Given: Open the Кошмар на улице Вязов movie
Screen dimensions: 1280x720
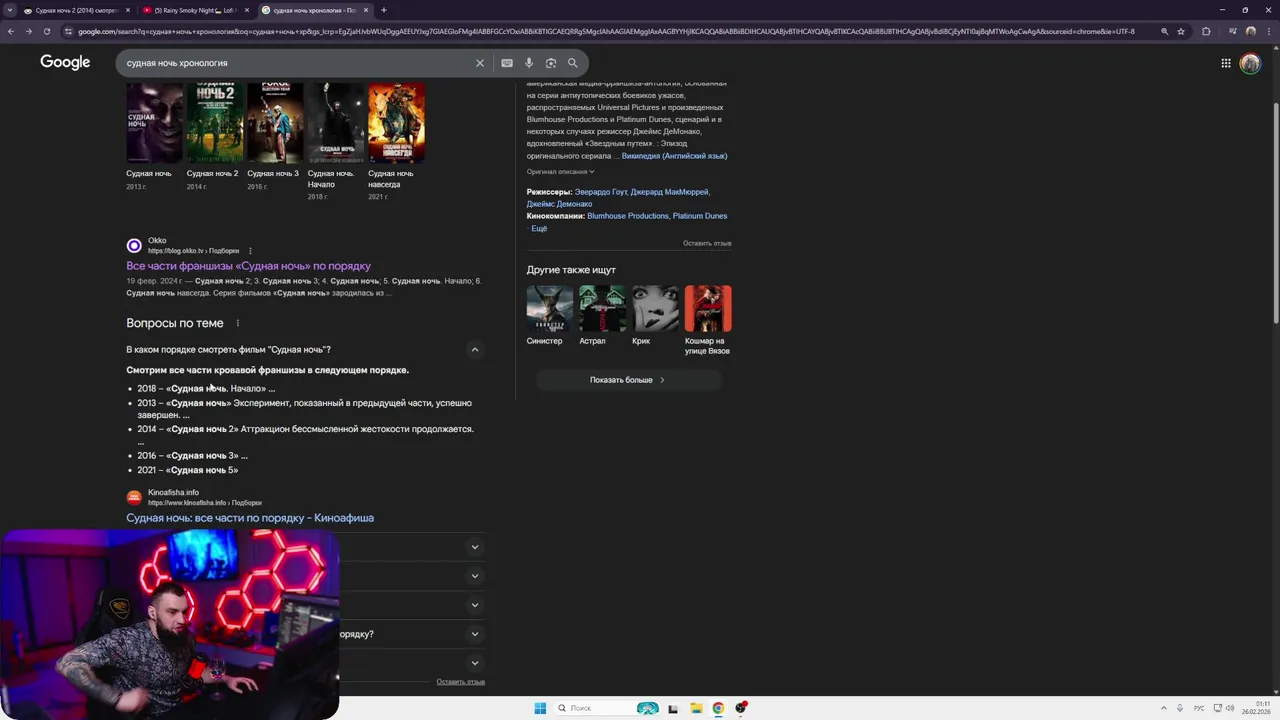Looking at the screenshot, I should tap(708, 309).
